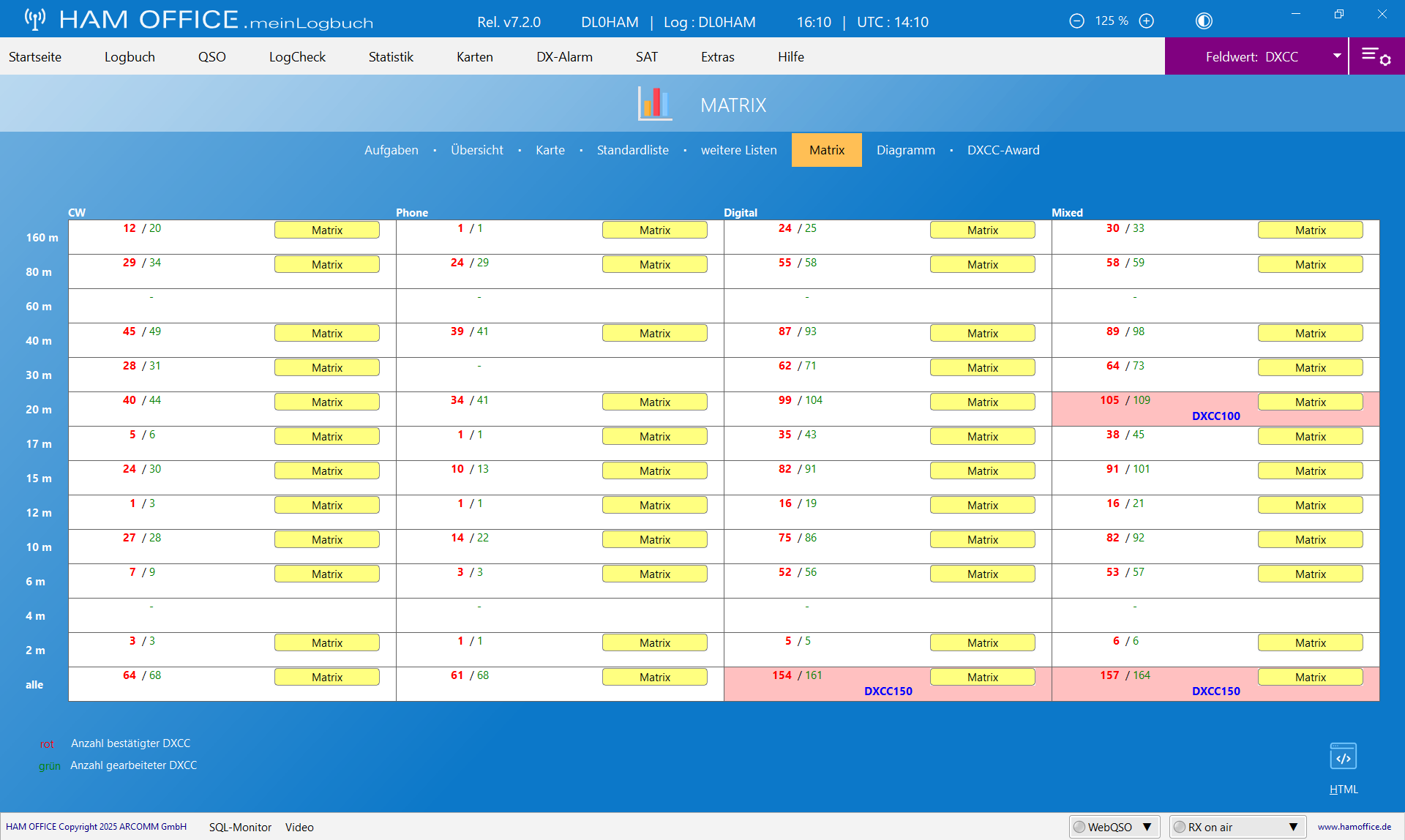Click the Matrix bar chart icon
Image resolution: width=1405 pixels, height=840 pixels.
[654, 103]
